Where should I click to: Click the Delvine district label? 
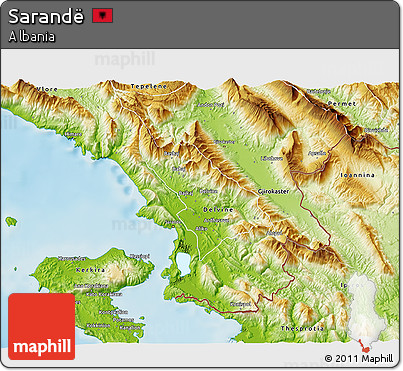pyautogui.click(x=218, y=210)
